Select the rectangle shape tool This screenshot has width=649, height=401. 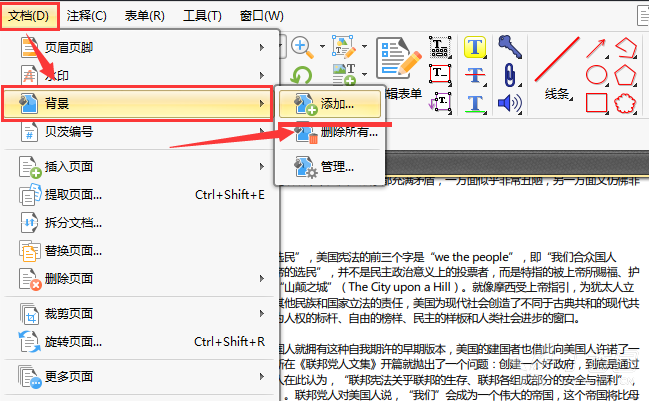(597, 103)
